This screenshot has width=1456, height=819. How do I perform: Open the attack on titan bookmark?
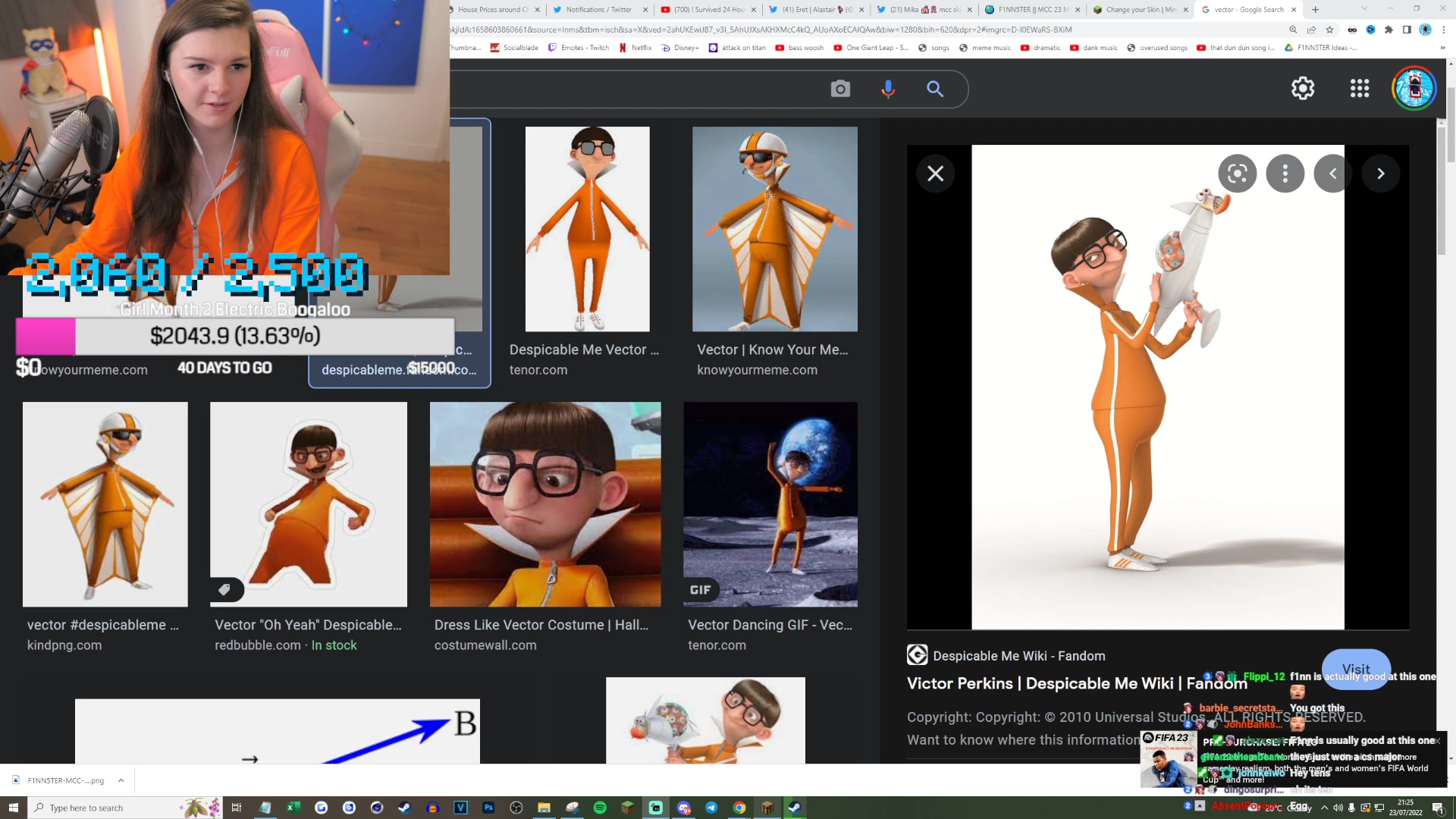point(737,48)
